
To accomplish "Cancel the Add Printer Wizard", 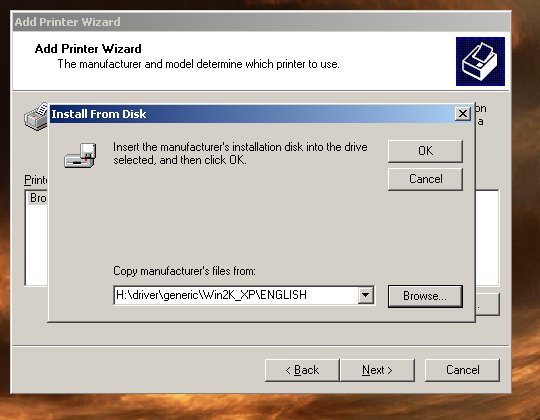I will [x=462, y=370].
